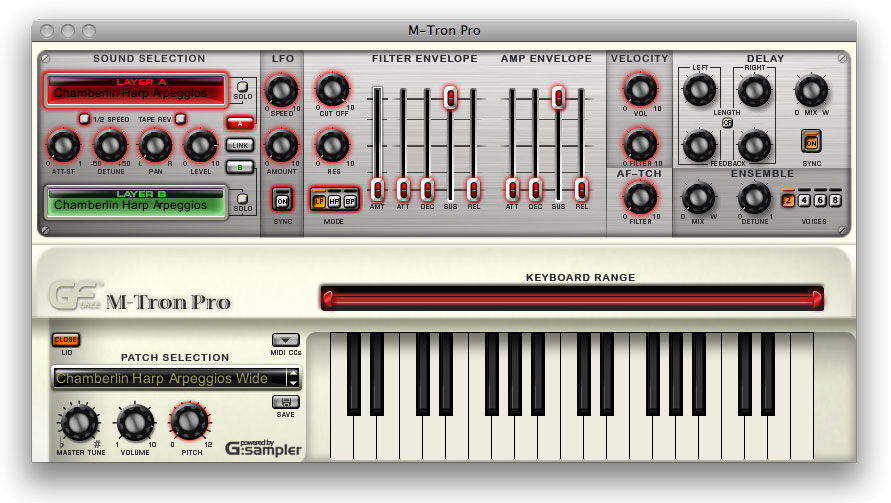Open Layer A sound selection display

[136, 90]
